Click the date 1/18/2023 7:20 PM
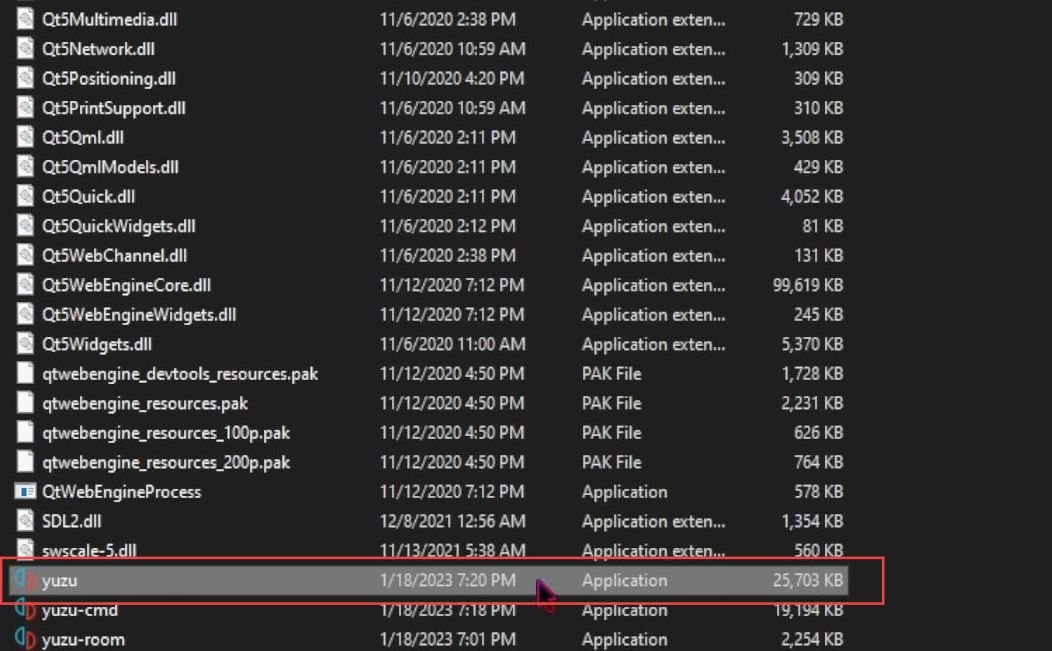 [448, 581]
